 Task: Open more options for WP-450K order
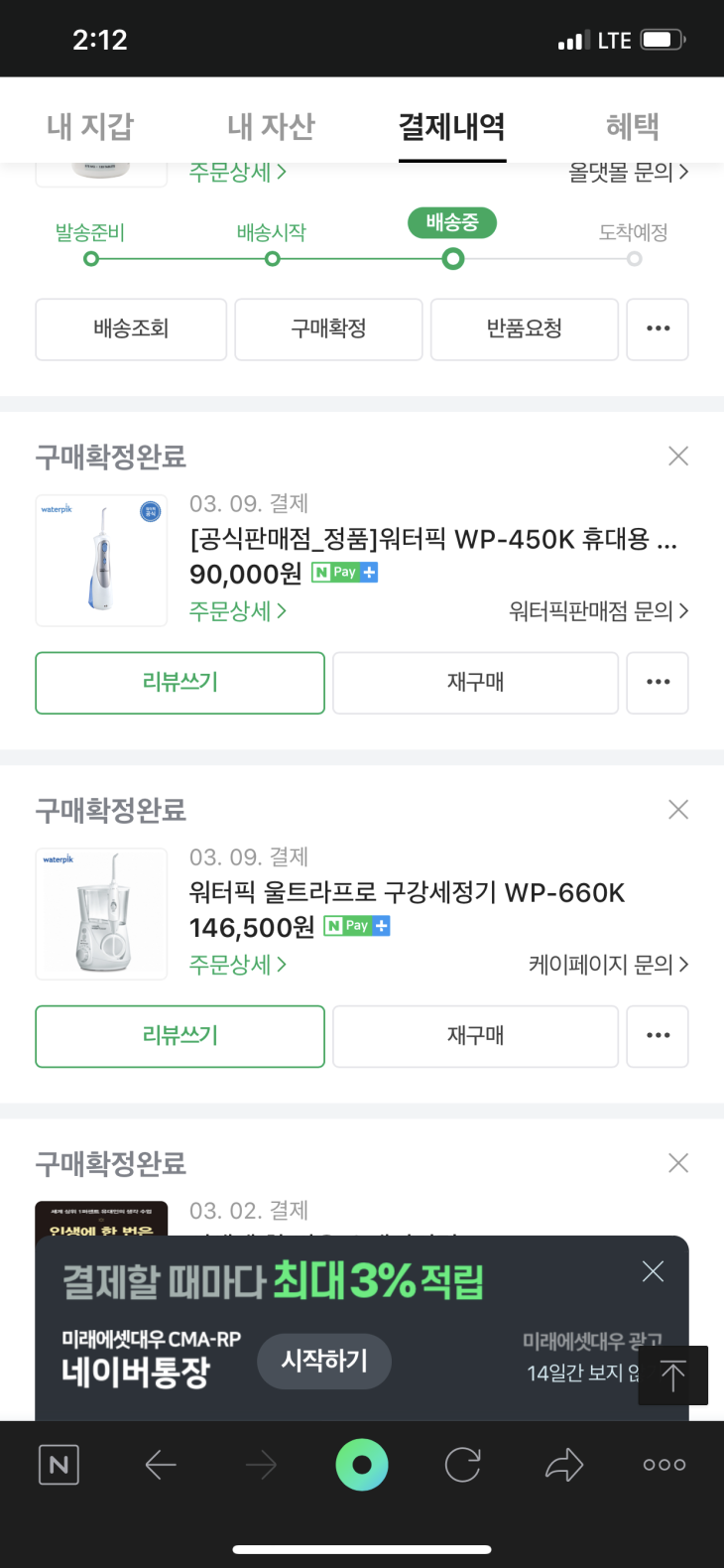(658, 683)
